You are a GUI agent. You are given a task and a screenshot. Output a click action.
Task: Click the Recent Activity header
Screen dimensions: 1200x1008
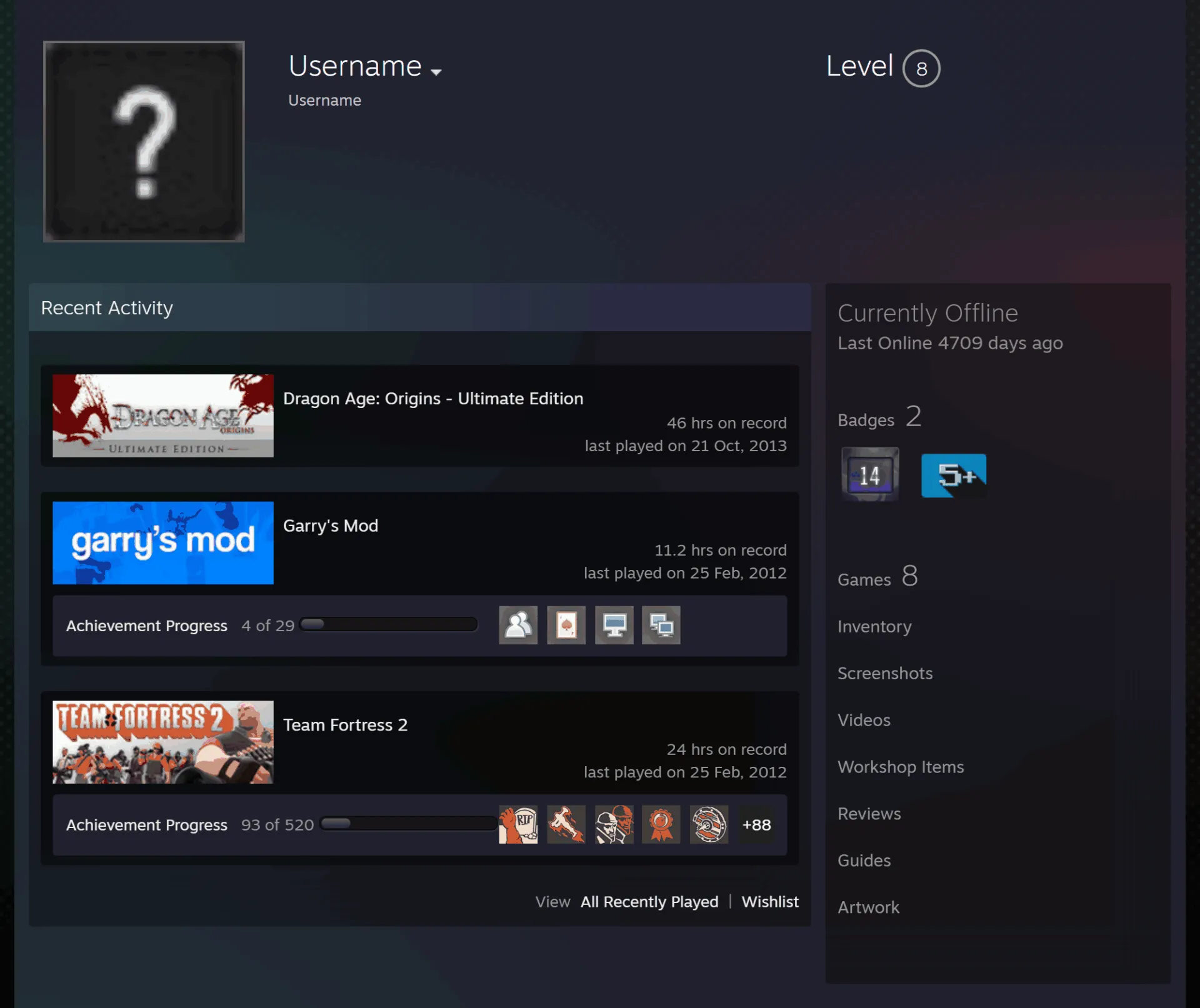pyautogui.click(x=420, y=307)
